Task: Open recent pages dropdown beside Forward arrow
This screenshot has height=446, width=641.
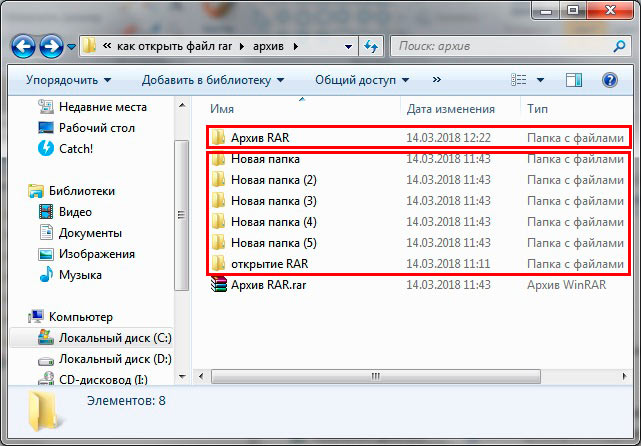Action: tap(72, 47)
